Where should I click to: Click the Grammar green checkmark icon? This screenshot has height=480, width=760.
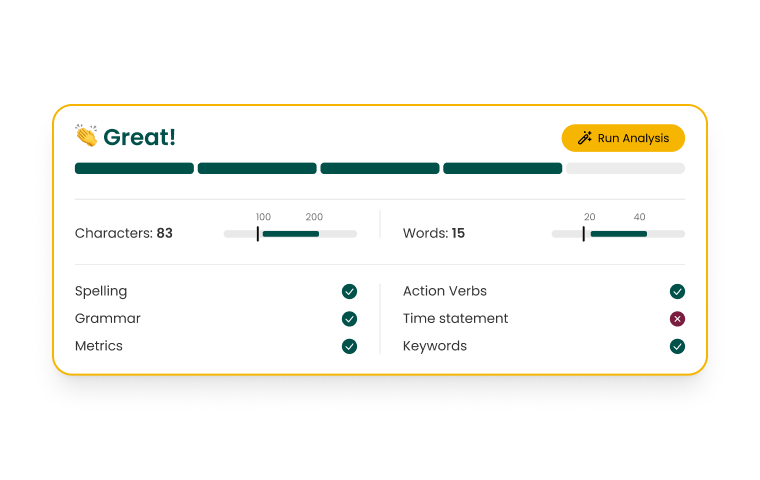[x=349, y=319]
